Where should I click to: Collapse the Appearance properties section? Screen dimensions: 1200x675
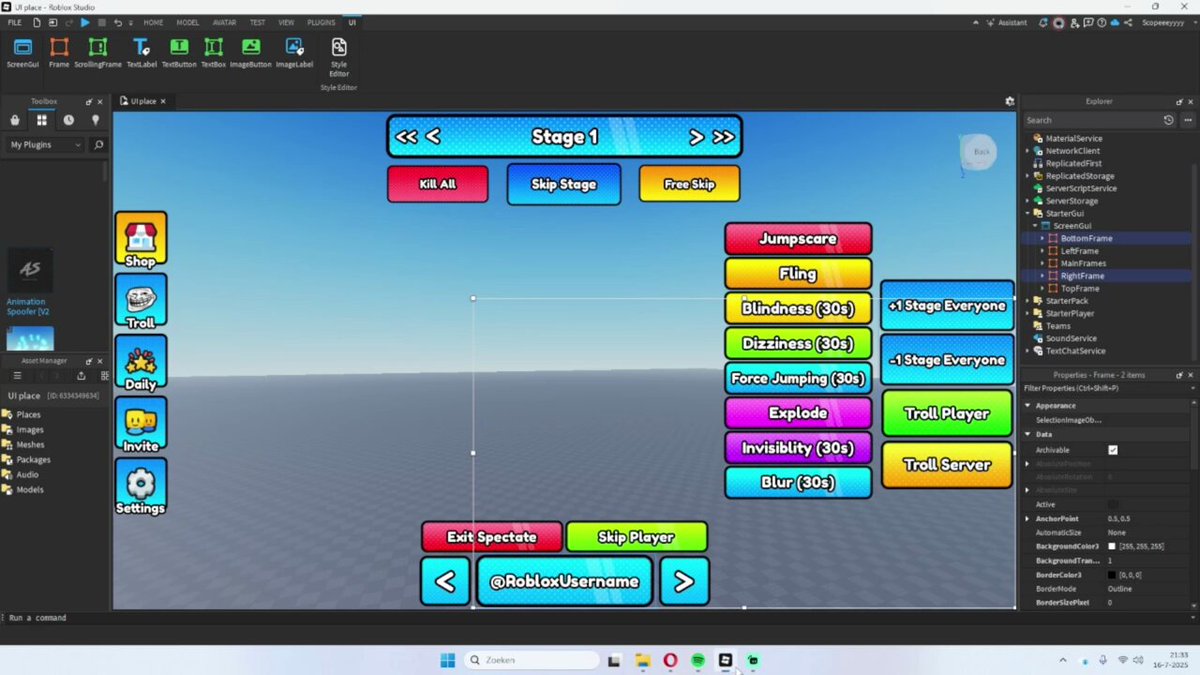[x=1027, y=406]
